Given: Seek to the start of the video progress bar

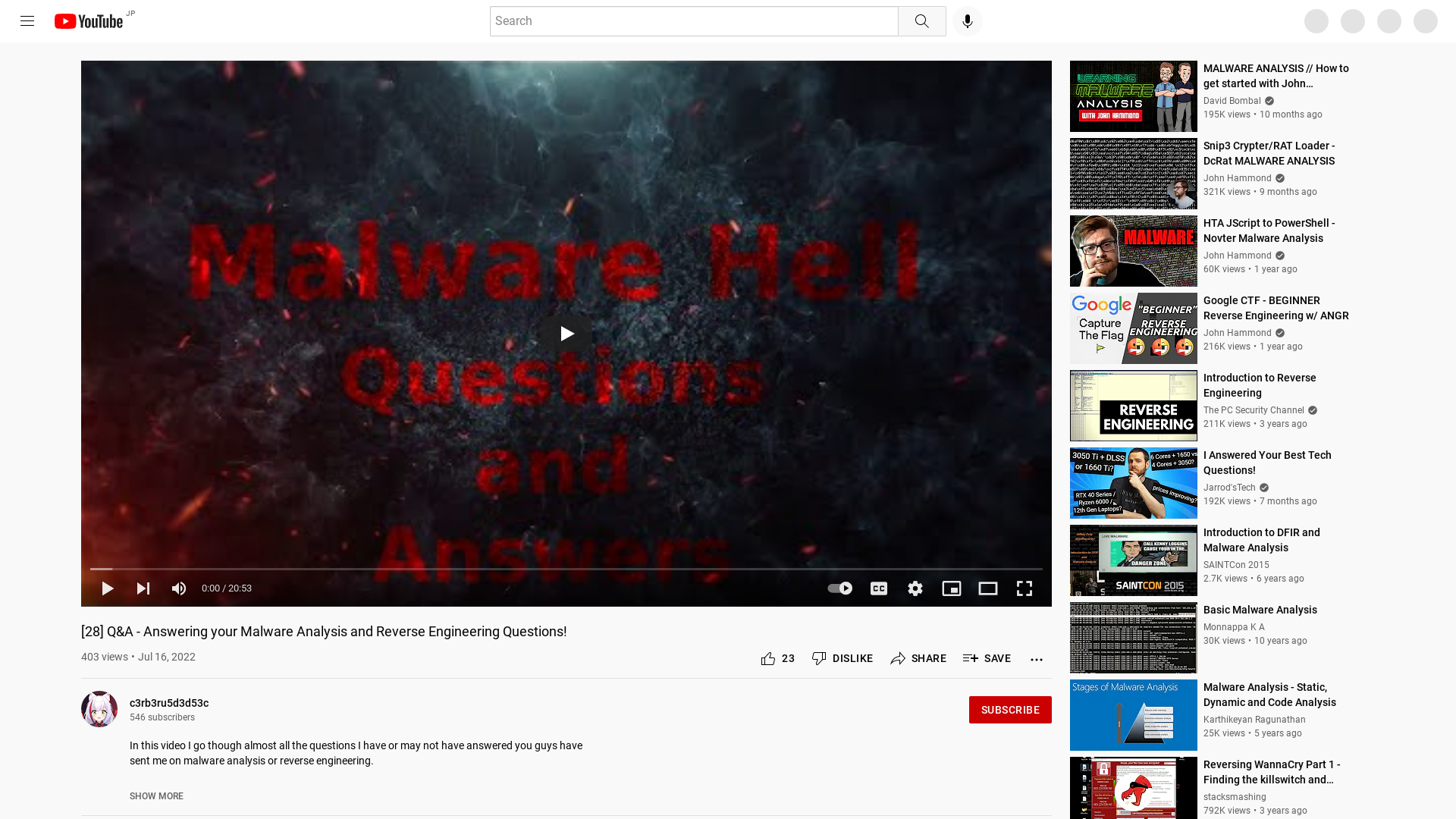Looking at the screenshot, I should tap(92, 569).
